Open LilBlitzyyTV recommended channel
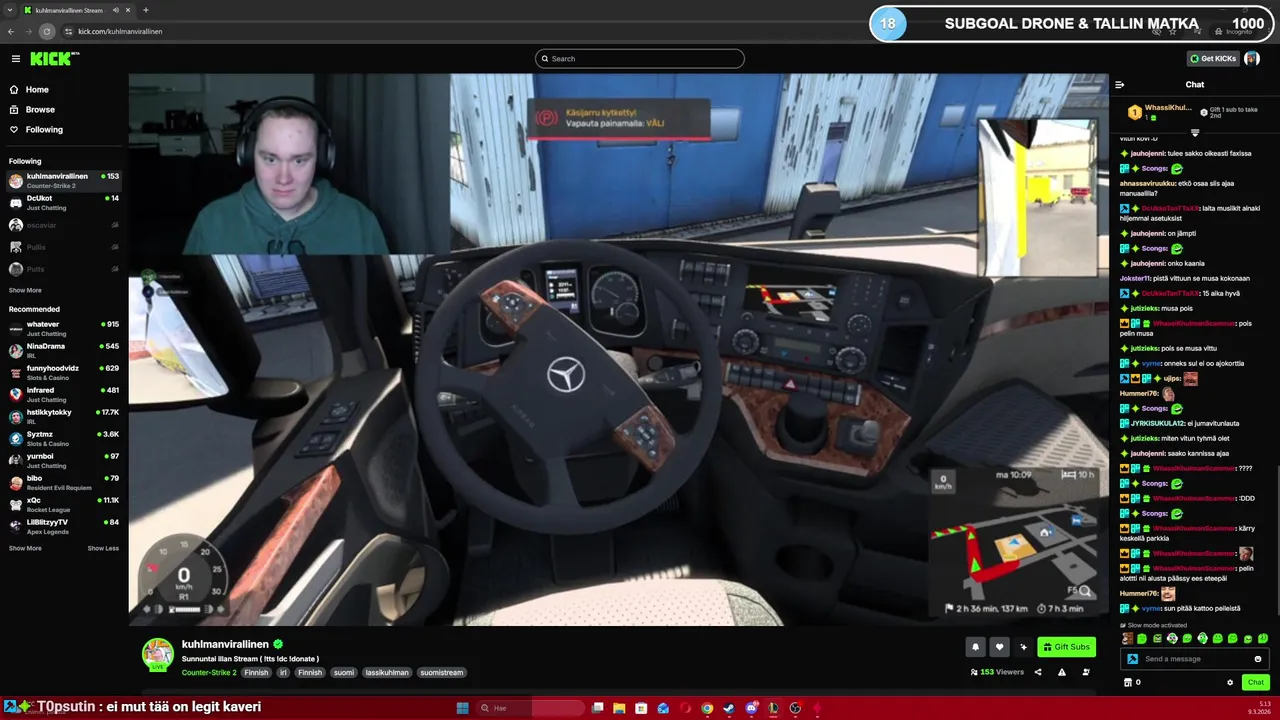 click(64, 527)
